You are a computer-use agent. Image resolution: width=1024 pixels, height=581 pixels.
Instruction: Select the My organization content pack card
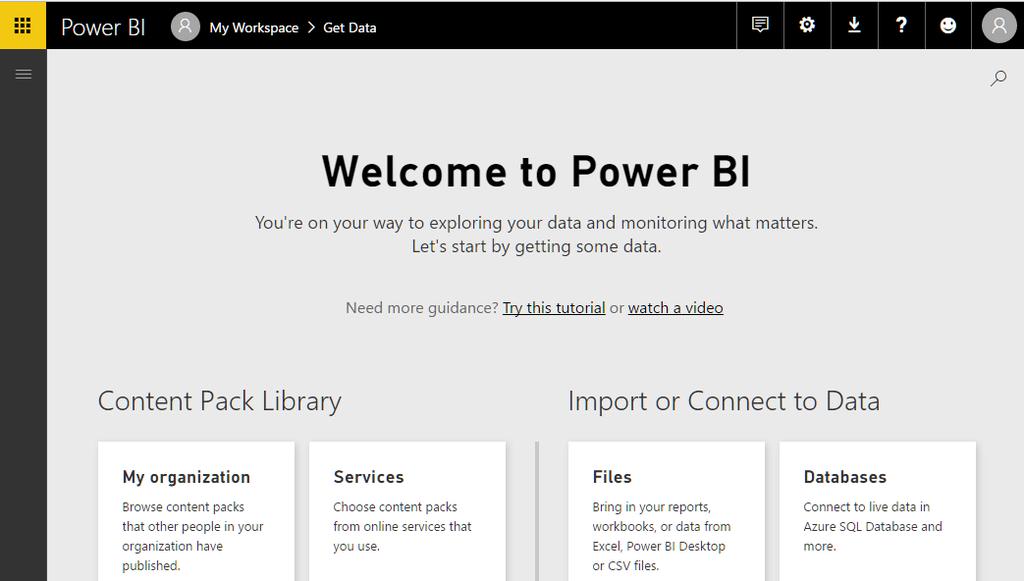196,511
